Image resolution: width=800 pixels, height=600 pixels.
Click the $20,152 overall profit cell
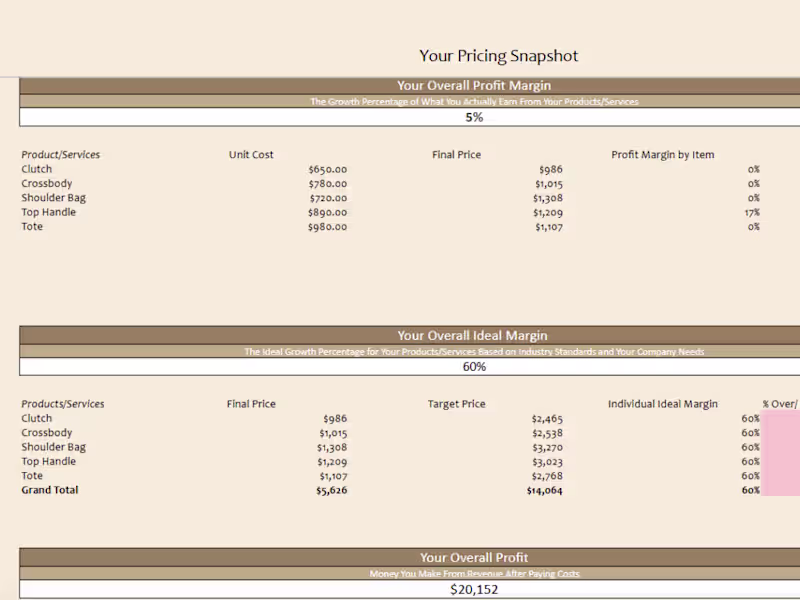coord(474,589)
